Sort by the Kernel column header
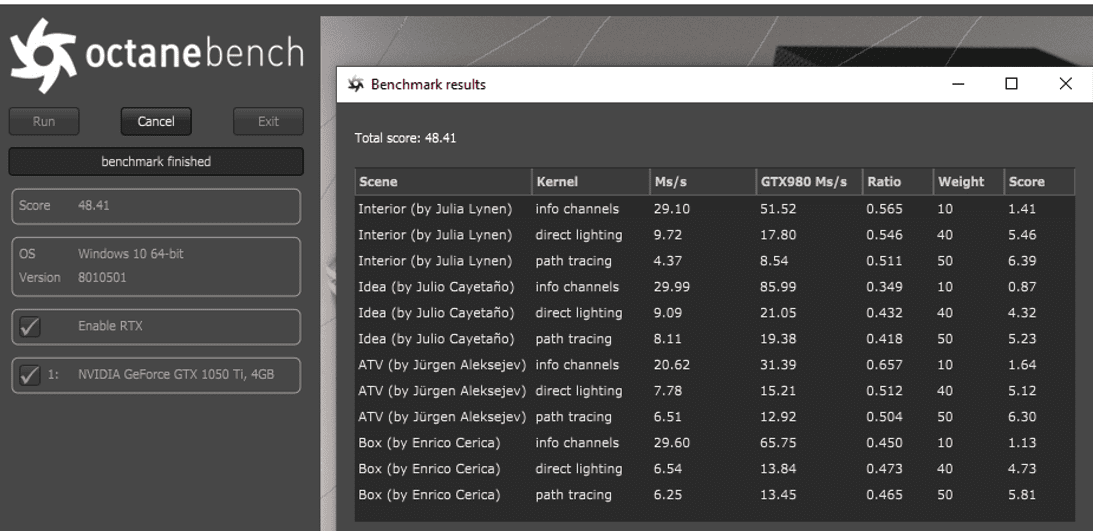Viewport: 1093px width, 531px height. pos(590,182)
